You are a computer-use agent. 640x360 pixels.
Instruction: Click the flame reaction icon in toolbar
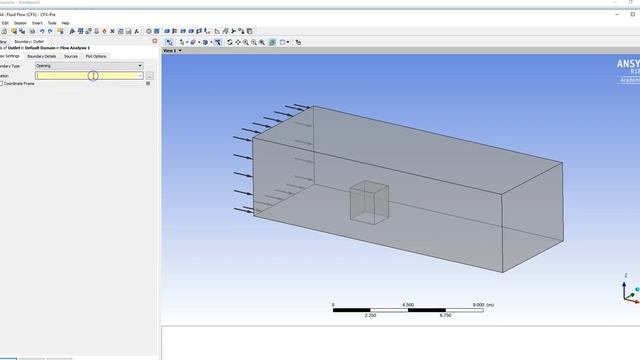[104, 31]
